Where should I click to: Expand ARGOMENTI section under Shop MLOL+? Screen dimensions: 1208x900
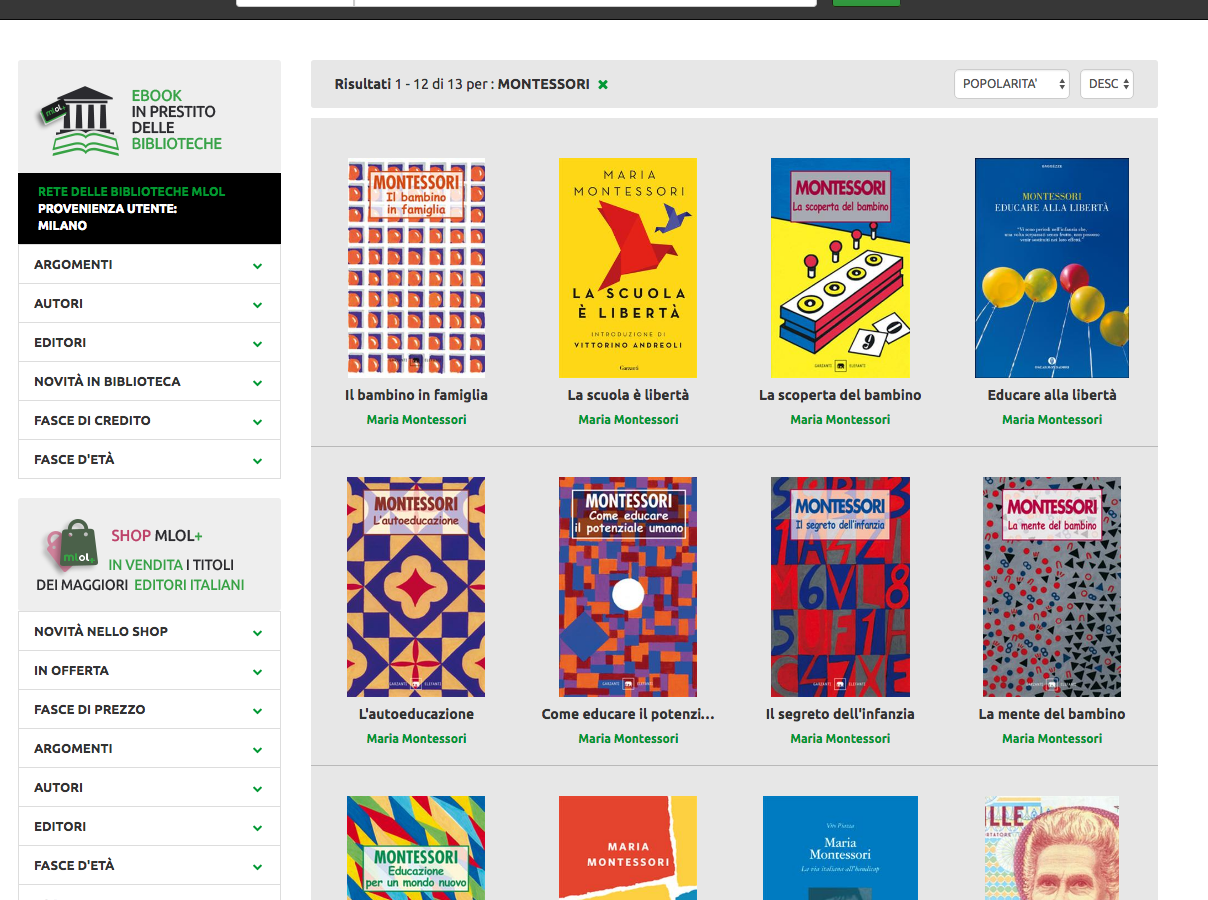pyautogui.click(x=149, y=749)
